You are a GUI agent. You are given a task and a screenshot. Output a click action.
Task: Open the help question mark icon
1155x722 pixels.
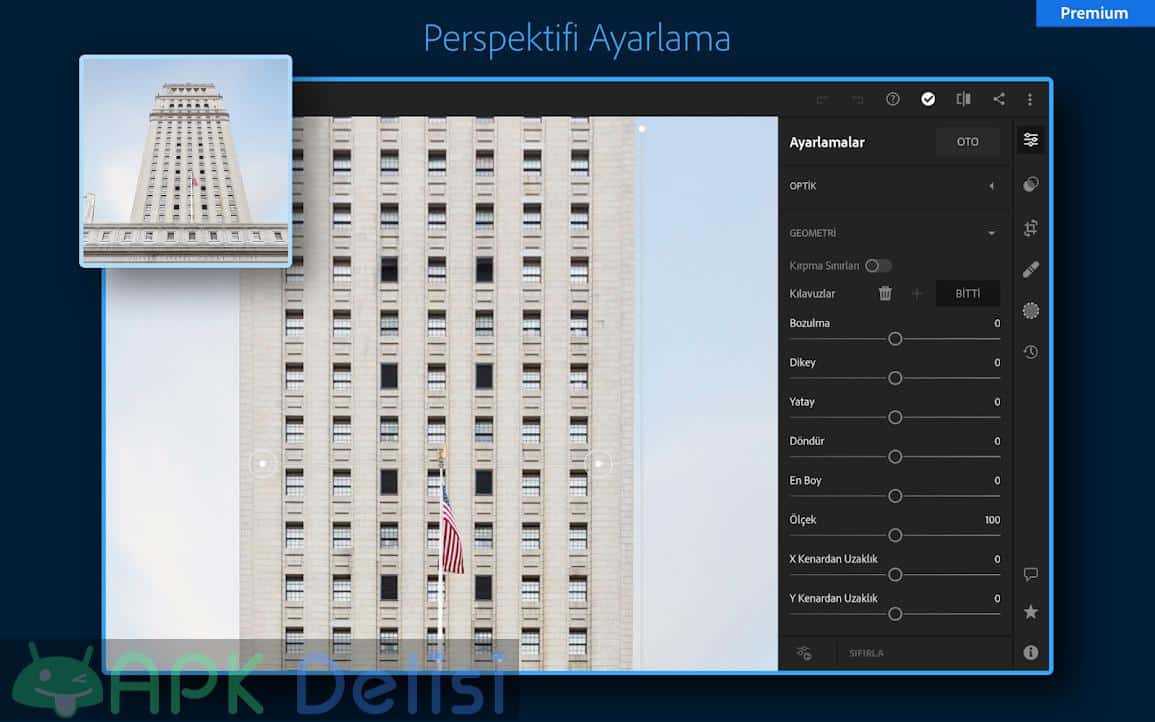tap(893, 99)
